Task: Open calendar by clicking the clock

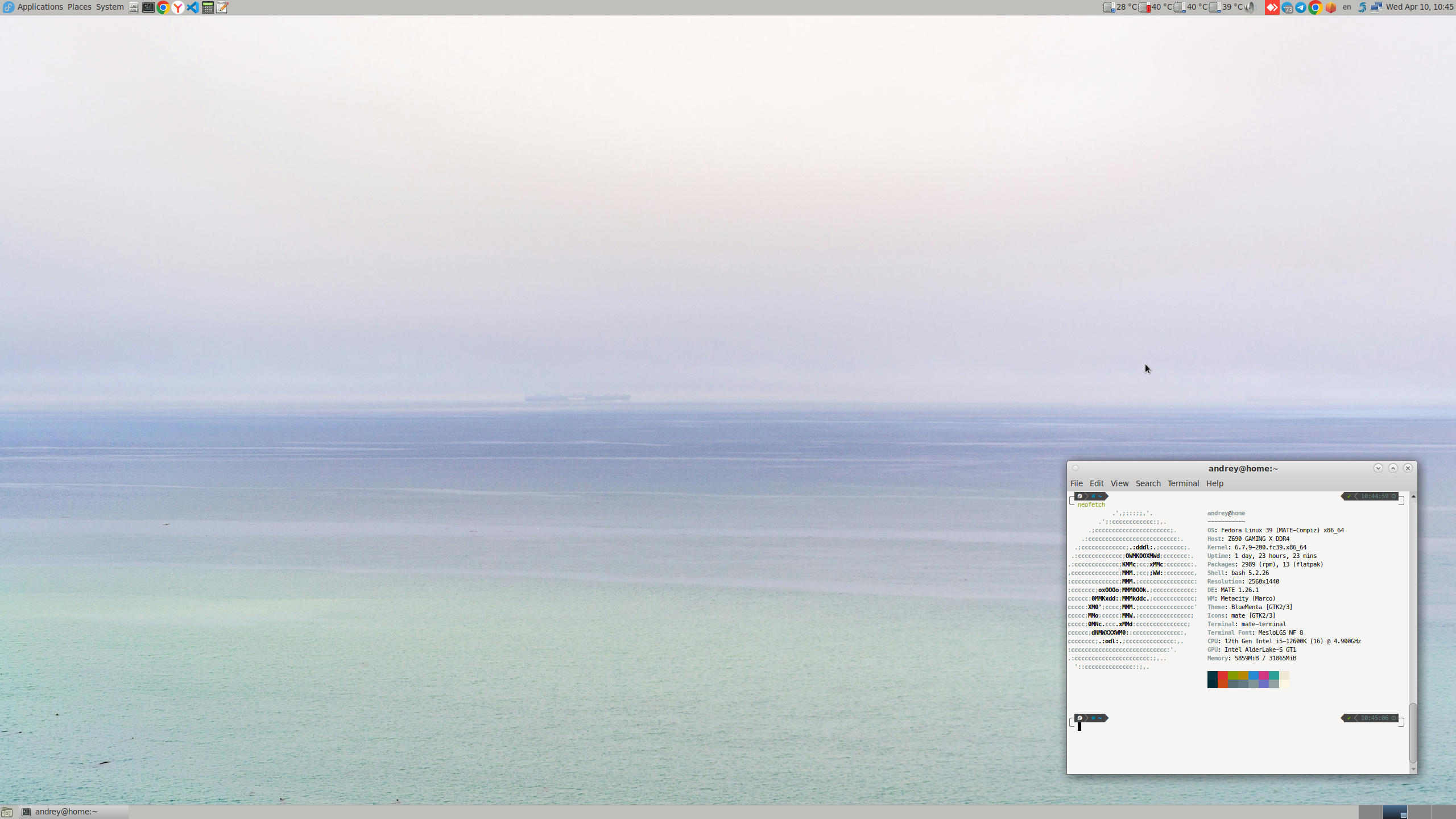Action: tap(1420, 7)
